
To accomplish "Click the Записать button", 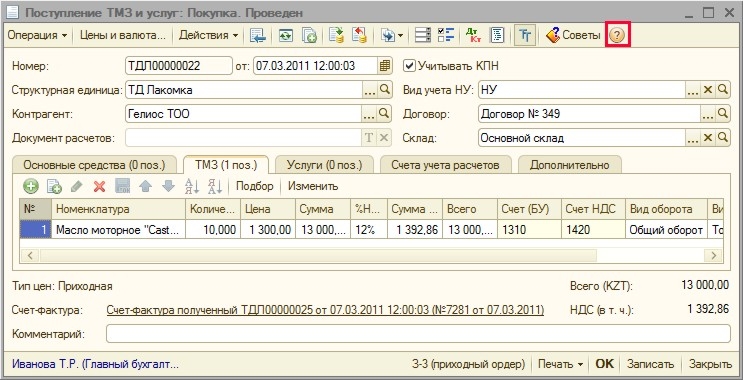I will [x=650, y=364].
